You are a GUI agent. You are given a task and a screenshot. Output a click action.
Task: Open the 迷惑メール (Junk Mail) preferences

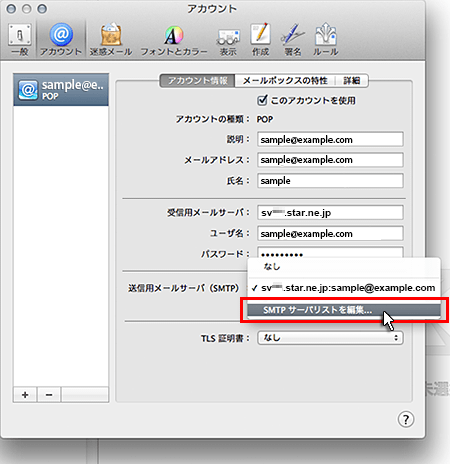click(111, 39)
